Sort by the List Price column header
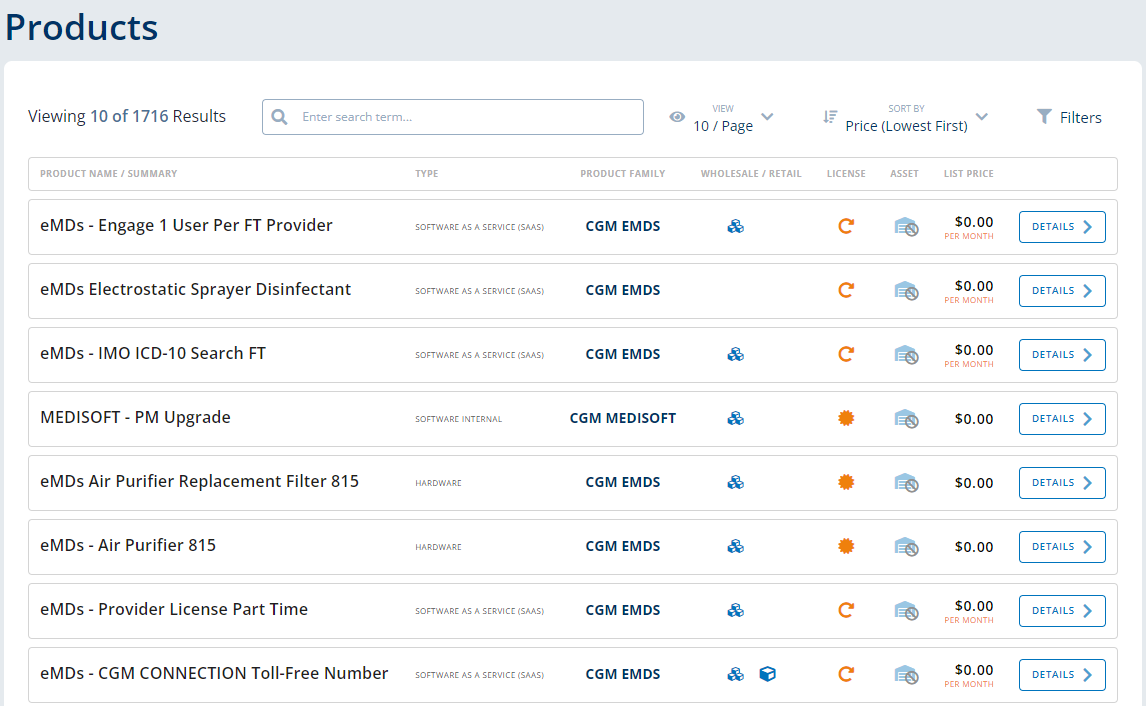This screenshot has width=1146, height=706. tap(968, 174)
